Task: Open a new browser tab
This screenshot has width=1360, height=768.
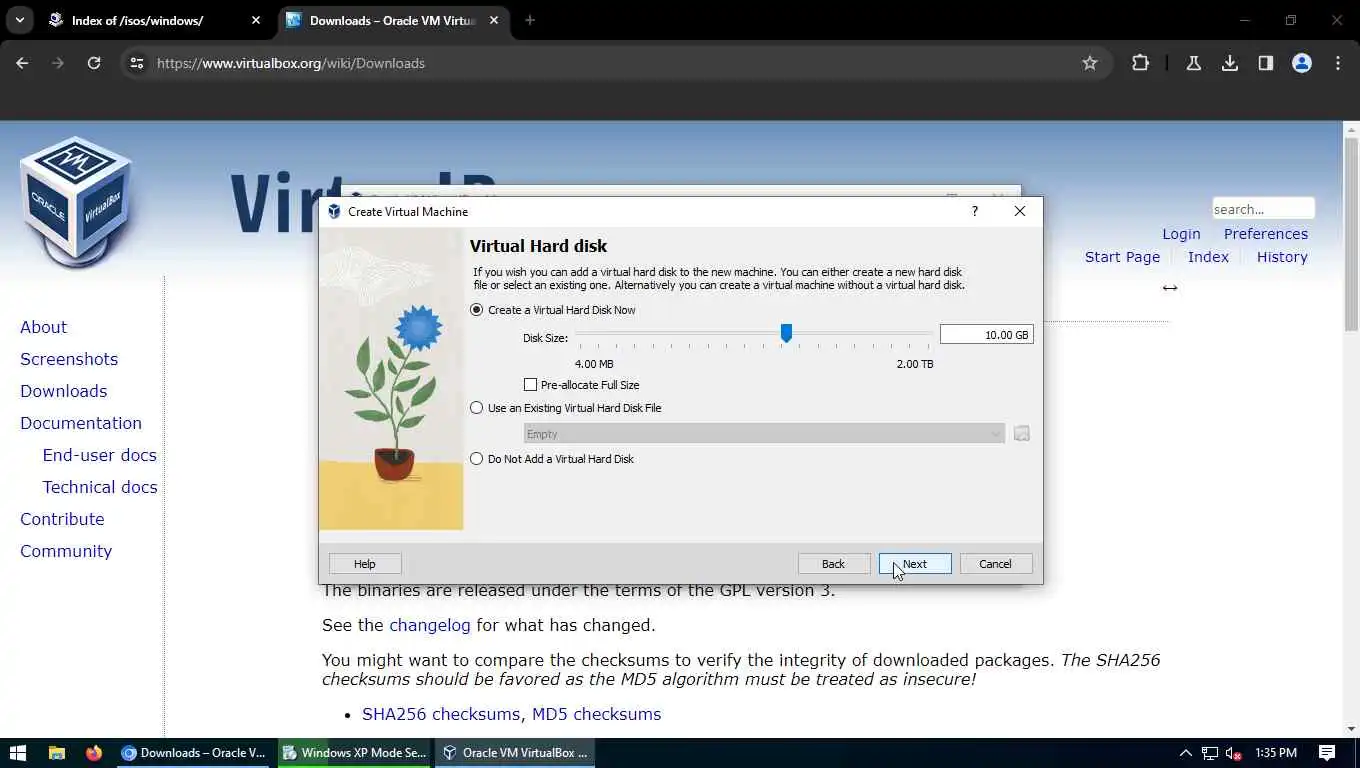Action: point(530,20)
